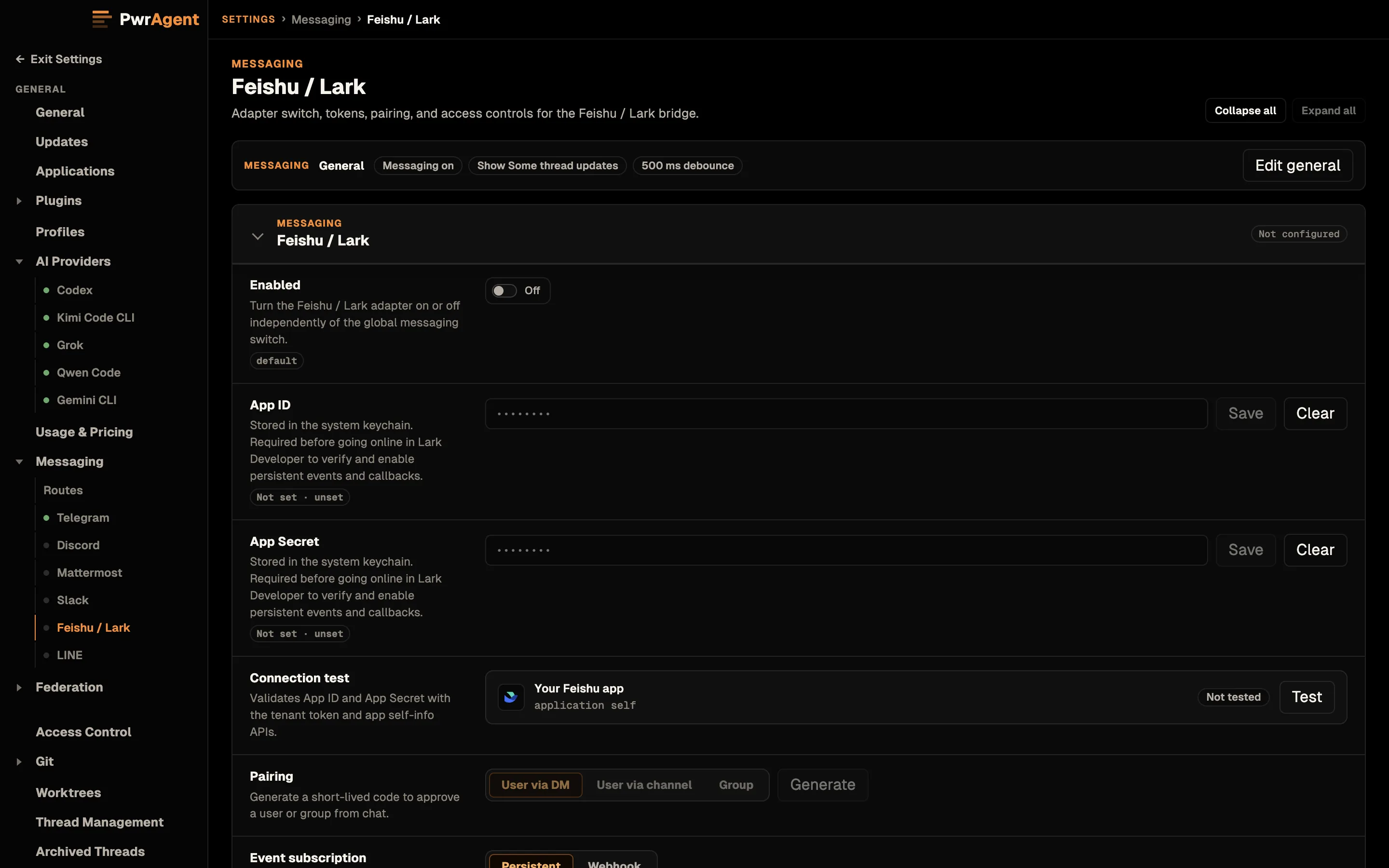Viewport: 1389px width, 868px height.
Task: Run the Connection test with Test button
Action: (x=1307, y=697)
